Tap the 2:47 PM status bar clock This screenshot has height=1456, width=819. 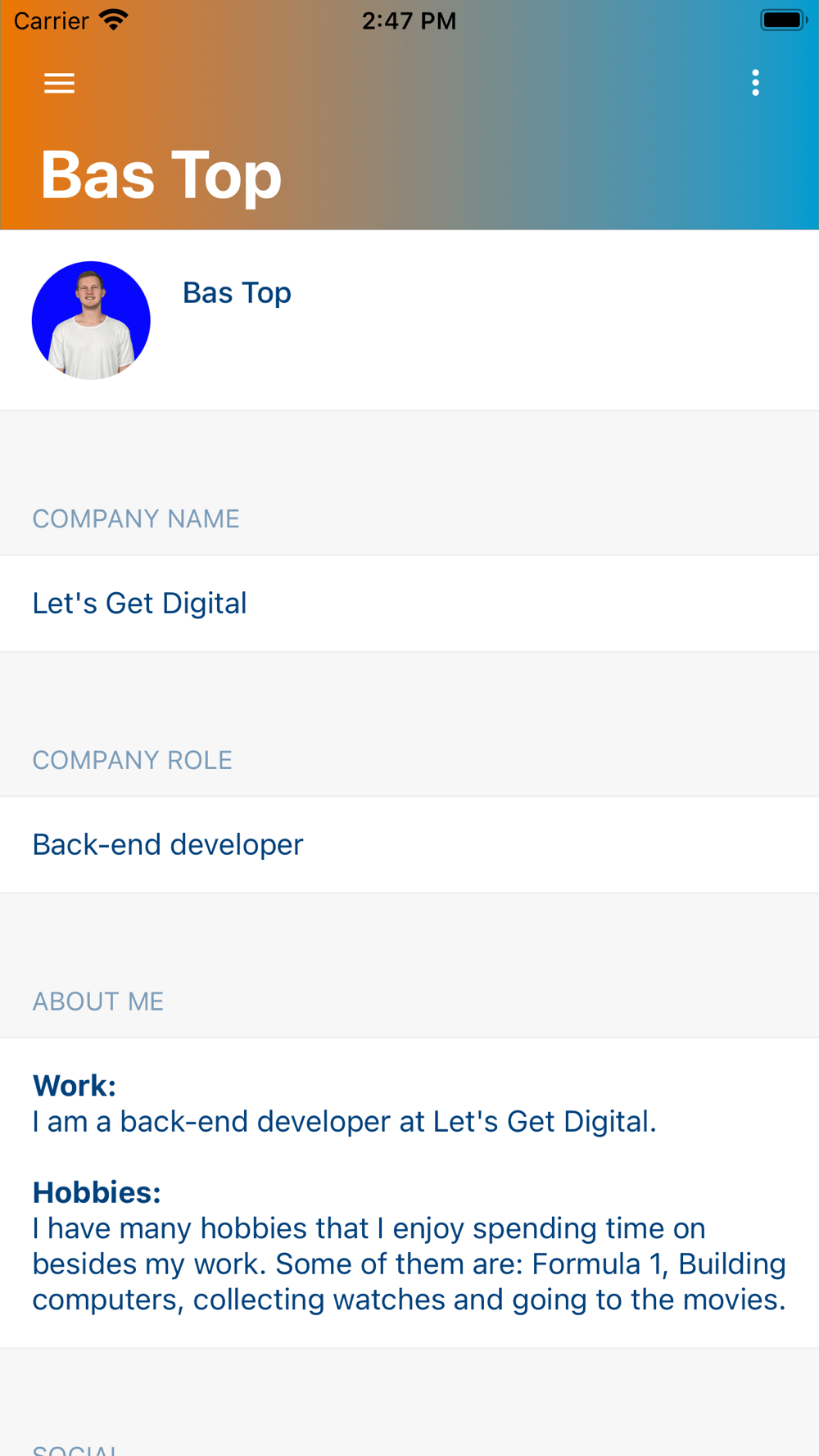pyautogui.click(x=409, y=20)
